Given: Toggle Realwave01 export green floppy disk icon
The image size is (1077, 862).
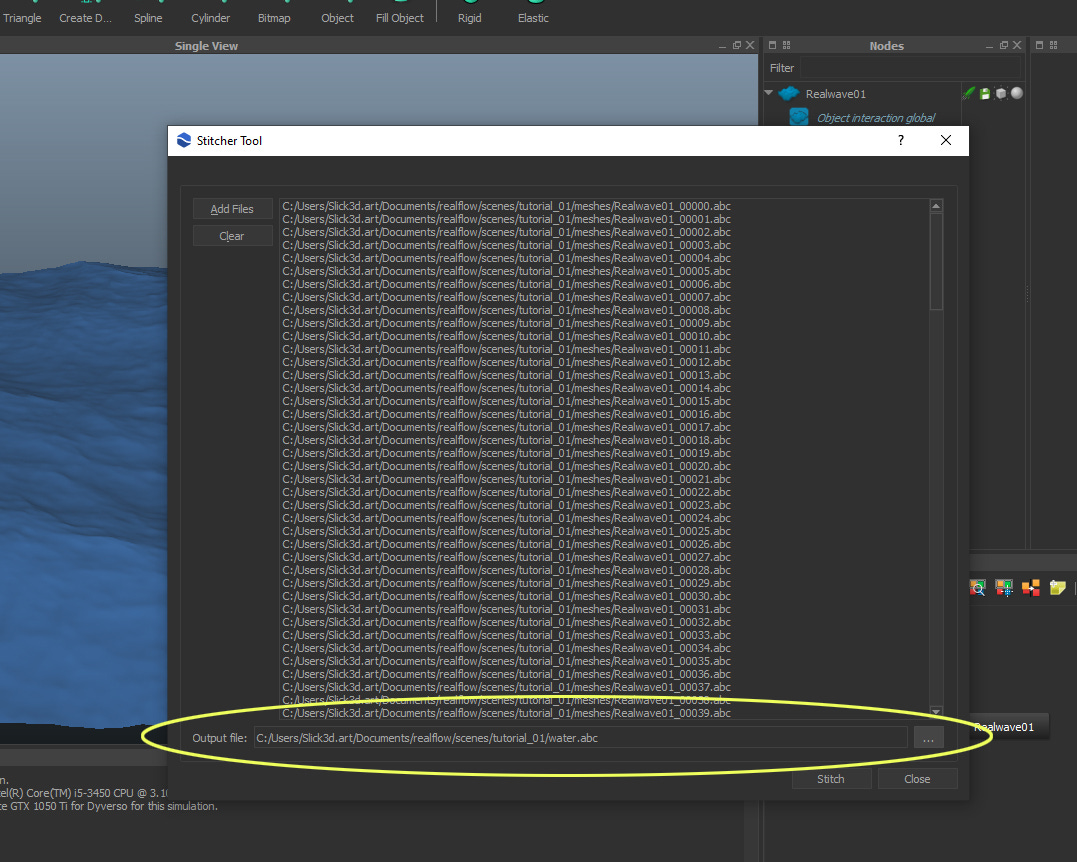Looking at the screenshot, I should tap(985, 93).
